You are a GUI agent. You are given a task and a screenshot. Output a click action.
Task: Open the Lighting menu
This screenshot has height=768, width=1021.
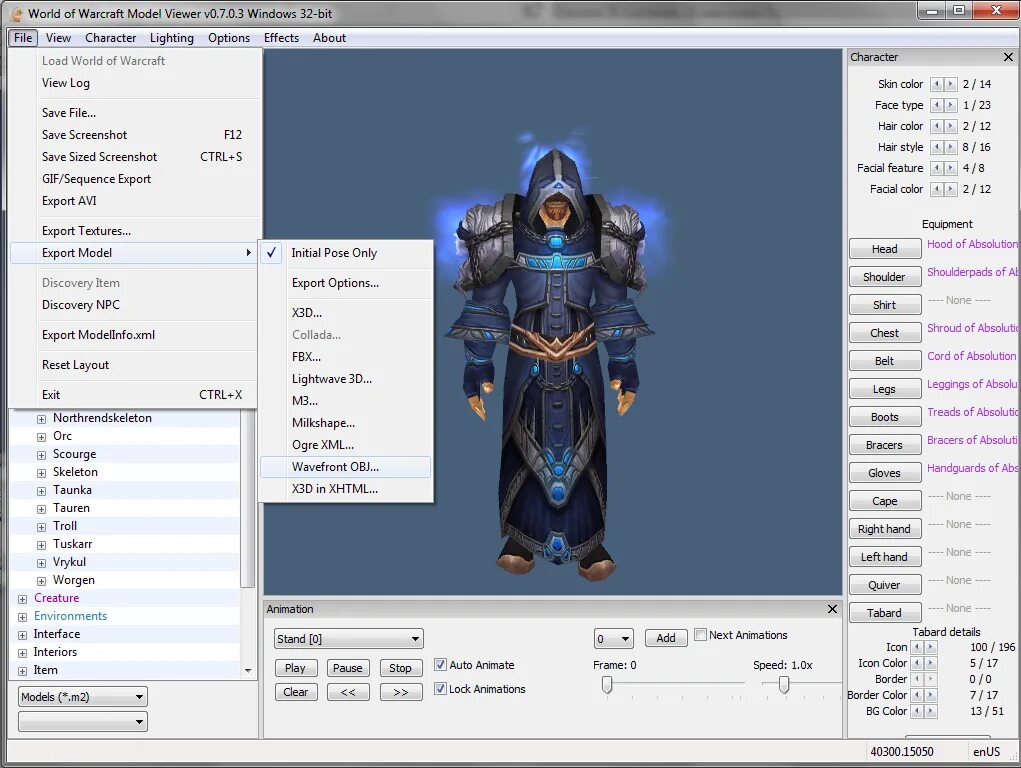point(171,38)
